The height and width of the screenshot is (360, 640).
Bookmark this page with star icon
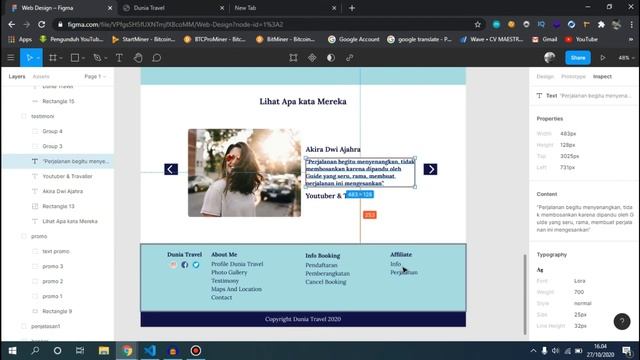[478, 24]
